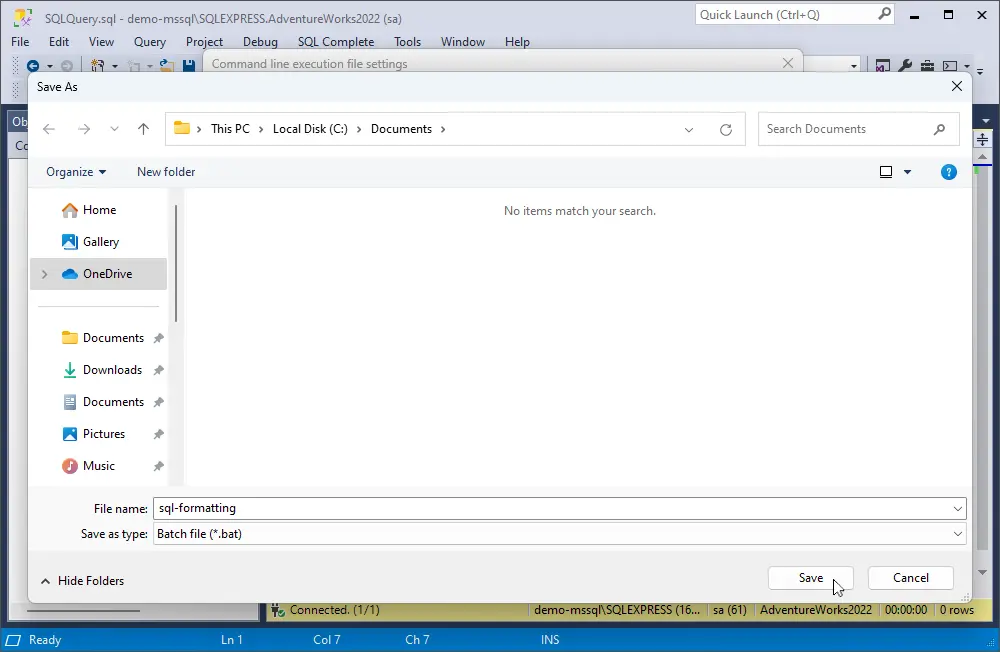
Task: Click the New folder button
Action: coord(166,172)
